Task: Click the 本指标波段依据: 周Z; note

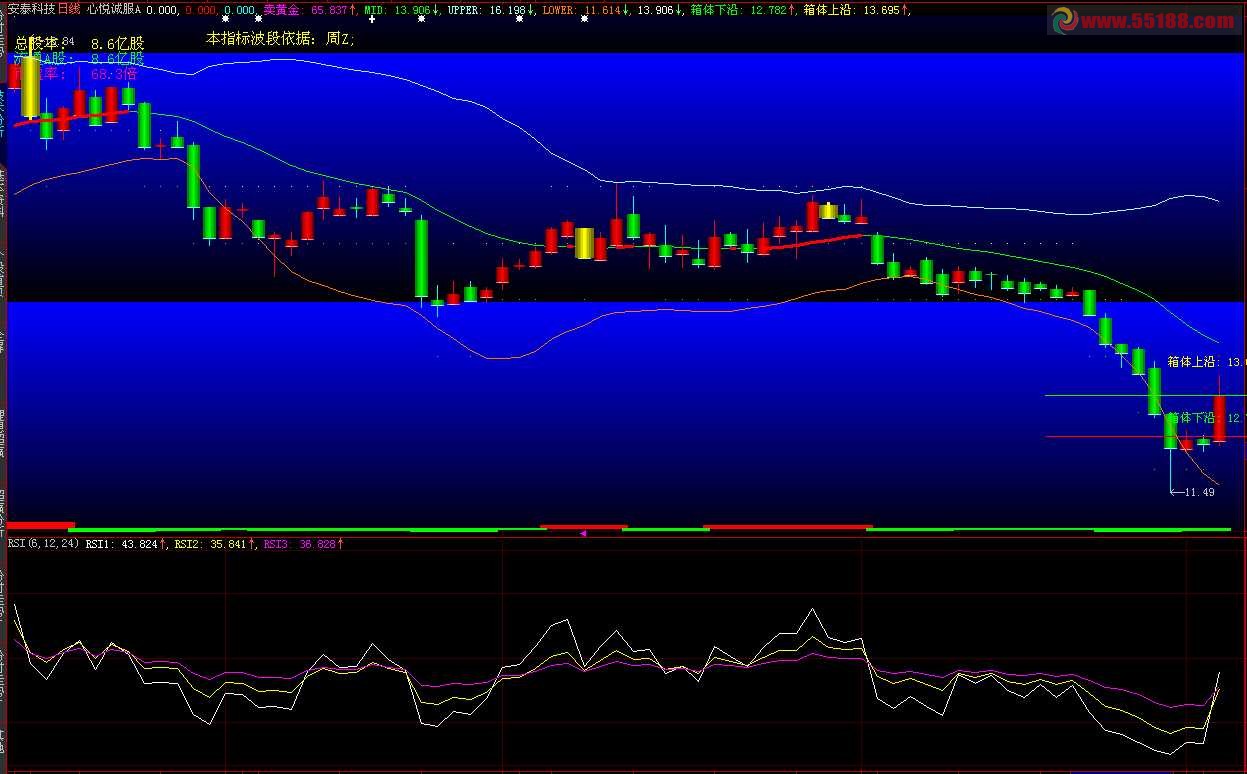Action: pos(280,39)
